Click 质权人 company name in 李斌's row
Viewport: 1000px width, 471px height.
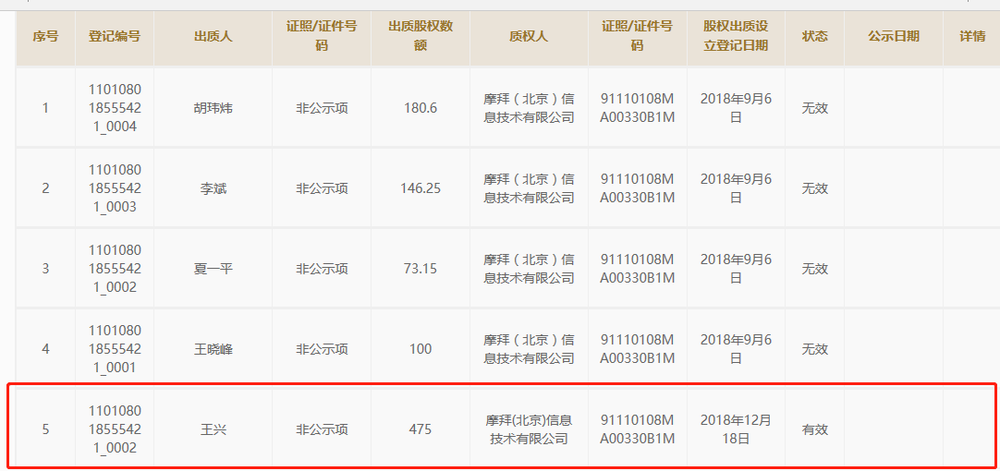pyautogui.click(x=529, y=189)
